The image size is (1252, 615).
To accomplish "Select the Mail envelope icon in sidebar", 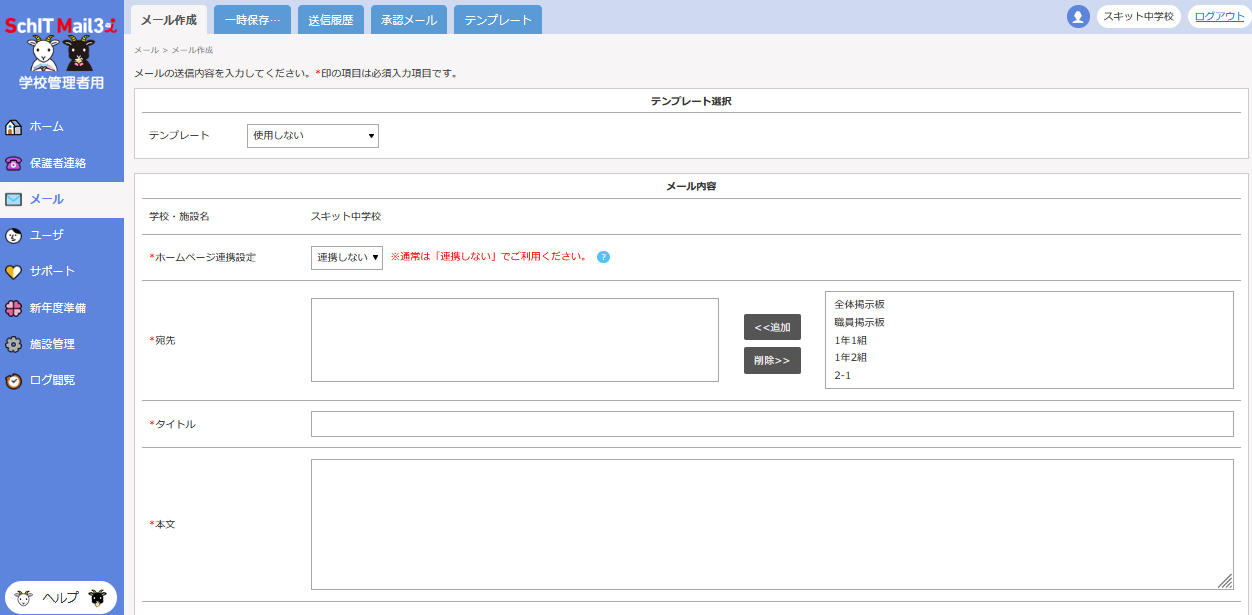I will tap(14, 199).
